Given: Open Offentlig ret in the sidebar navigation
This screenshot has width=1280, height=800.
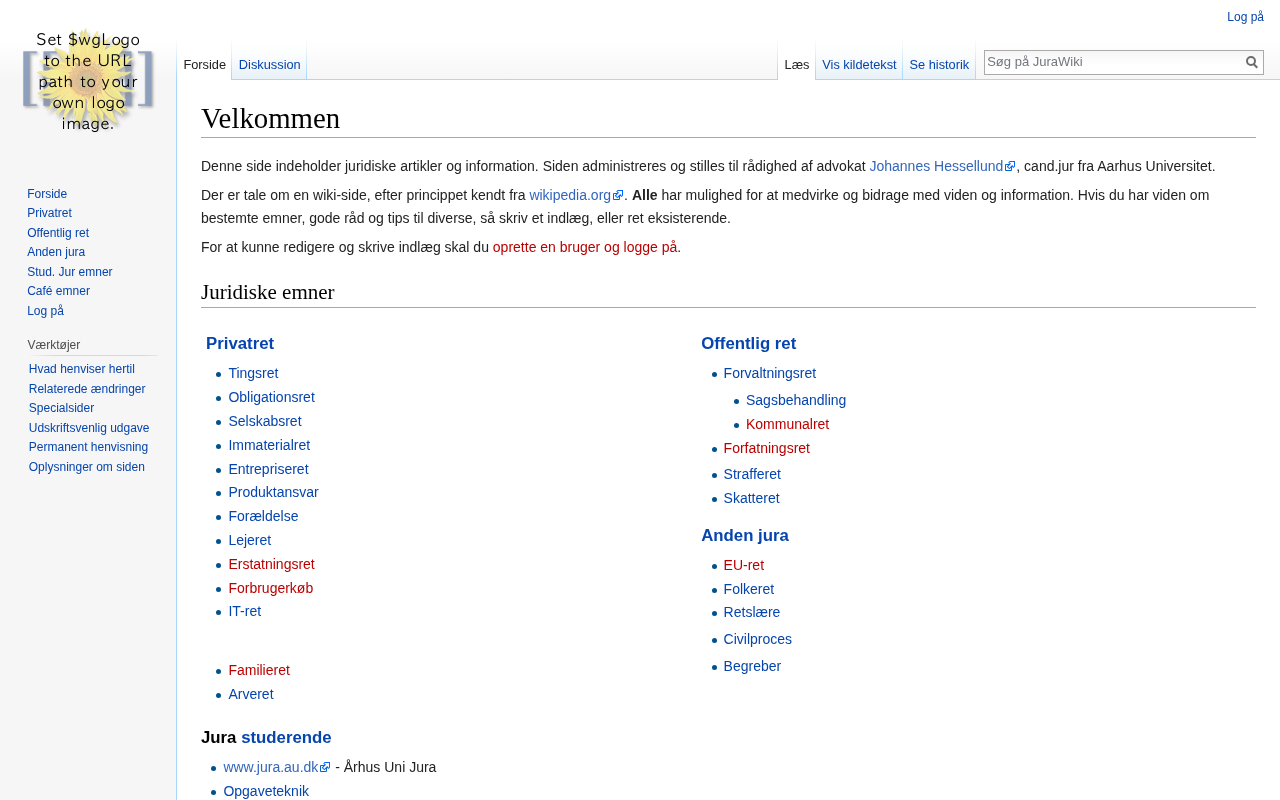Looking at the screenshot, I should pyautogui.click(x=58, y=233).
